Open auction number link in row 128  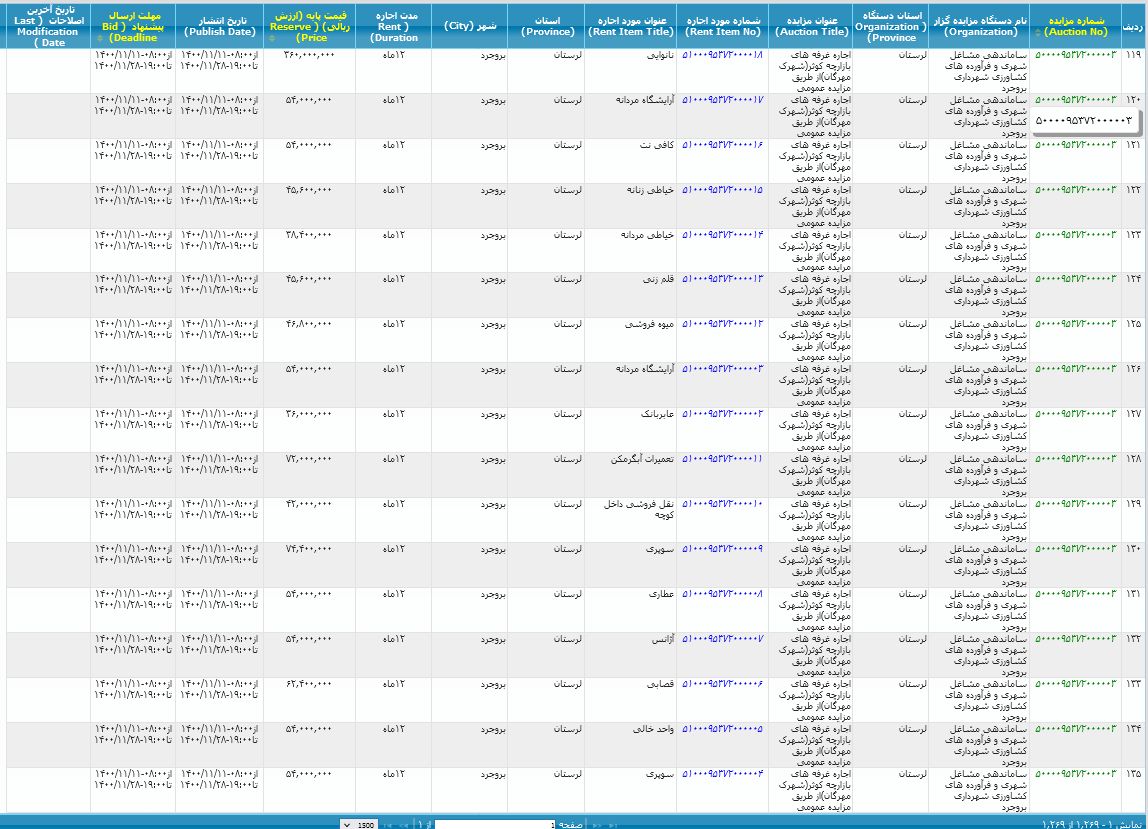click(x=1075, y=459)
